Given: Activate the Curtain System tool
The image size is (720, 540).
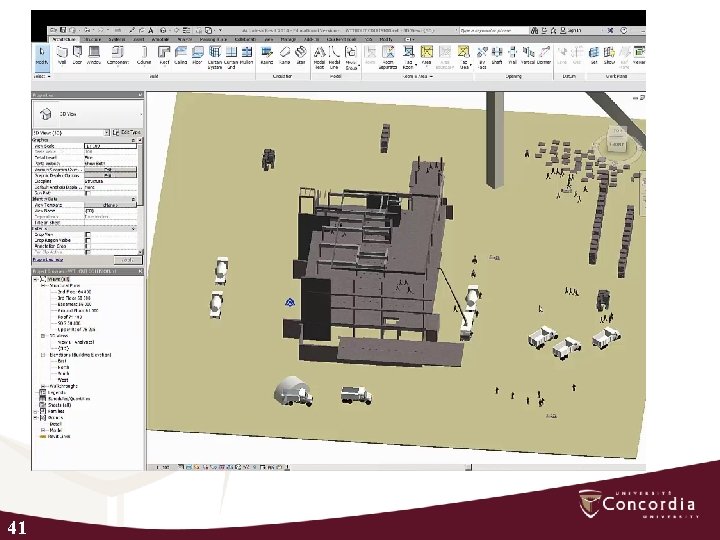Looking at the screenshot, I should pyautogui.click(x=214, y=57).
